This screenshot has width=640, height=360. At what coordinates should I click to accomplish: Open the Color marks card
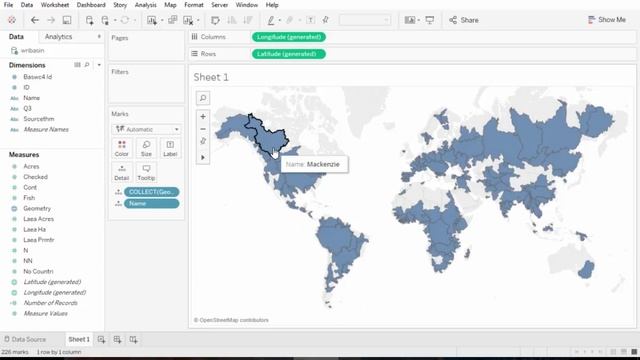point(122,149)
